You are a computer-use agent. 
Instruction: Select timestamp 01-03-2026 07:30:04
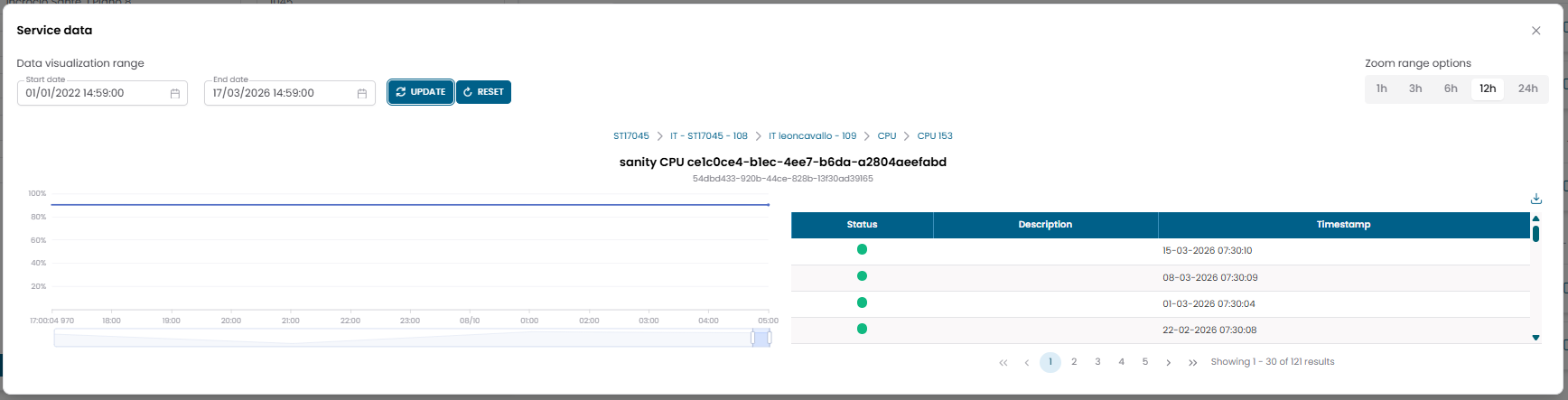point(1209,304)
